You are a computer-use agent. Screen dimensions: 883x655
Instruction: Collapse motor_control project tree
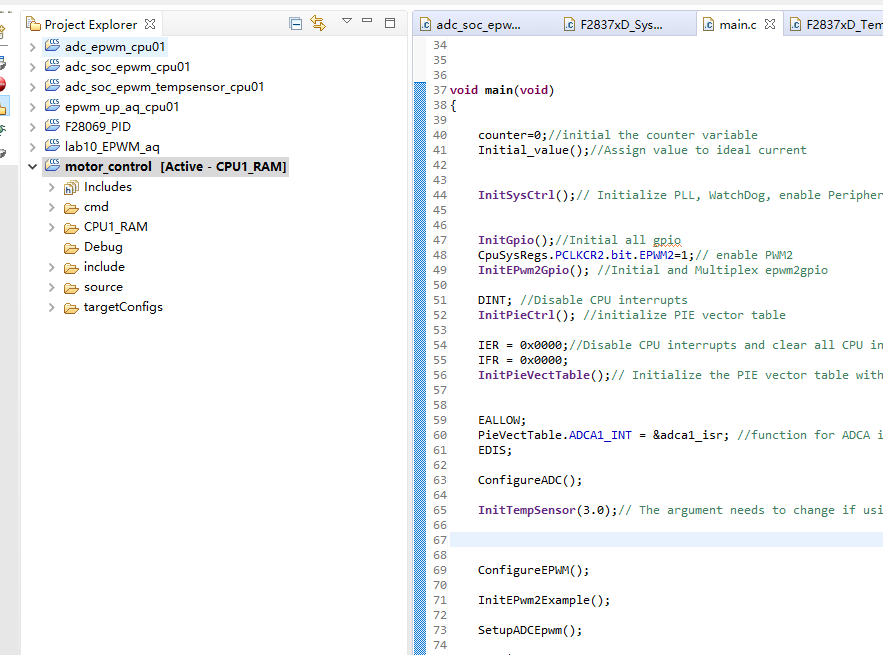[x=33, y=167]
